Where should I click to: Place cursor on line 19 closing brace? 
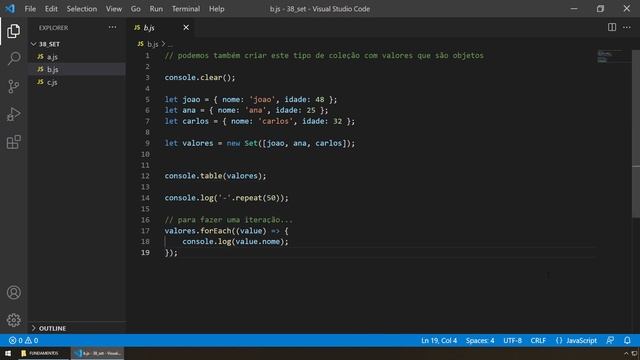167,253
